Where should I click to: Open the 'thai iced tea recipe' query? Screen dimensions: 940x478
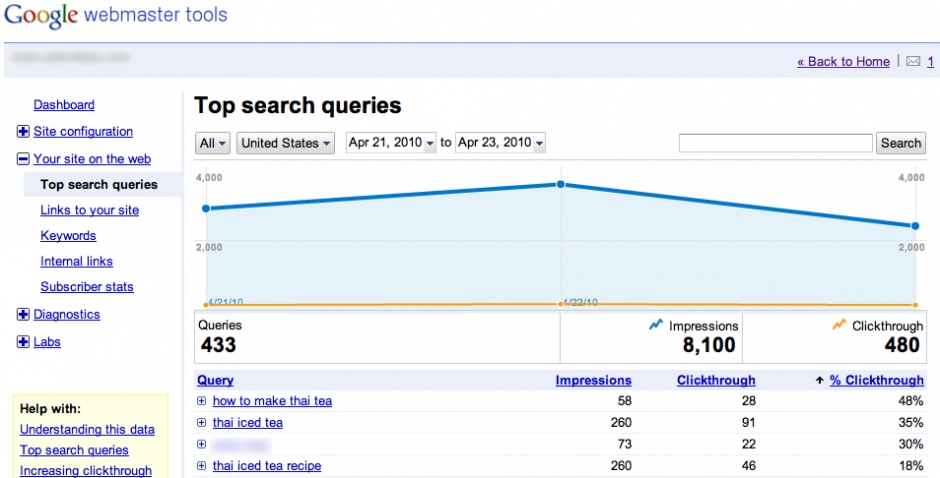[x=267, y=465]
